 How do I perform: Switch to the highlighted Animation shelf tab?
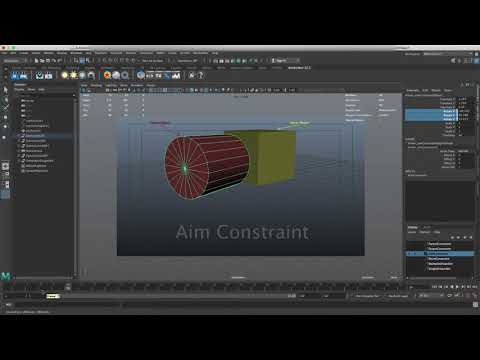tap(299, 68)
